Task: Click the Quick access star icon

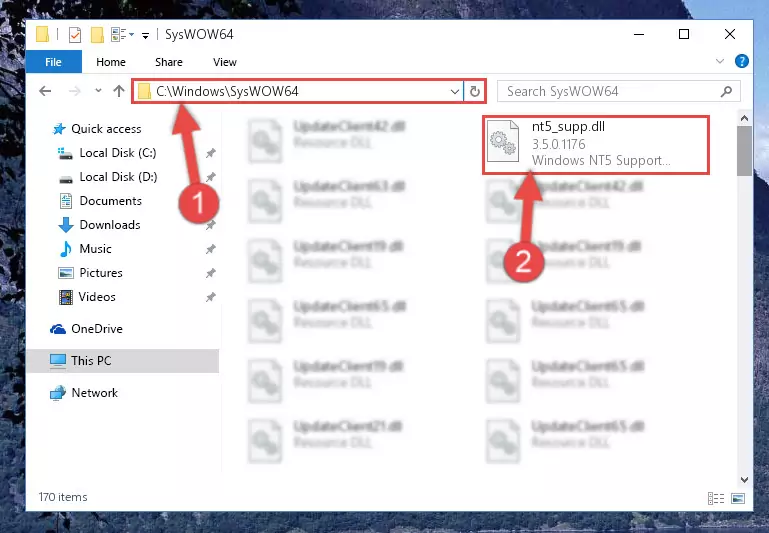Action: tap(59, 129)
